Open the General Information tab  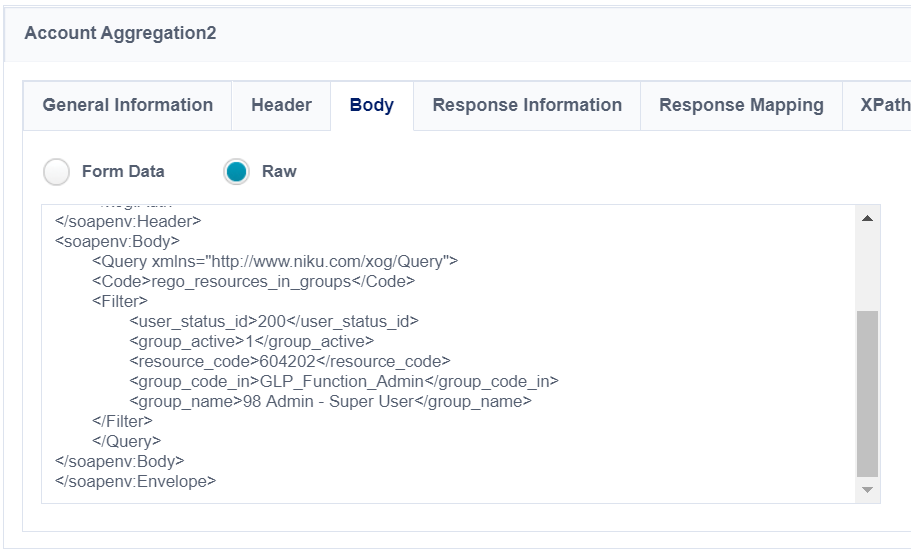pos(127,105)
